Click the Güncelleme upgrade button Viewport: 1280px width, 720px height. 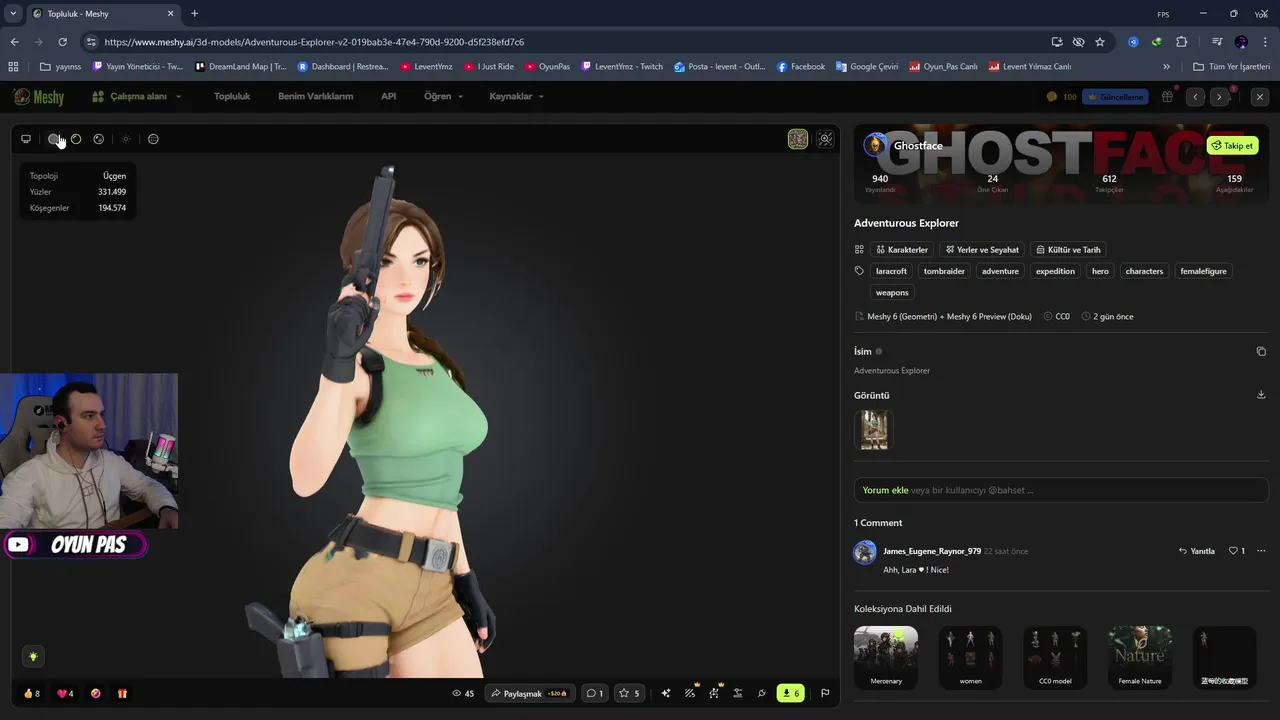[1115, 97]
